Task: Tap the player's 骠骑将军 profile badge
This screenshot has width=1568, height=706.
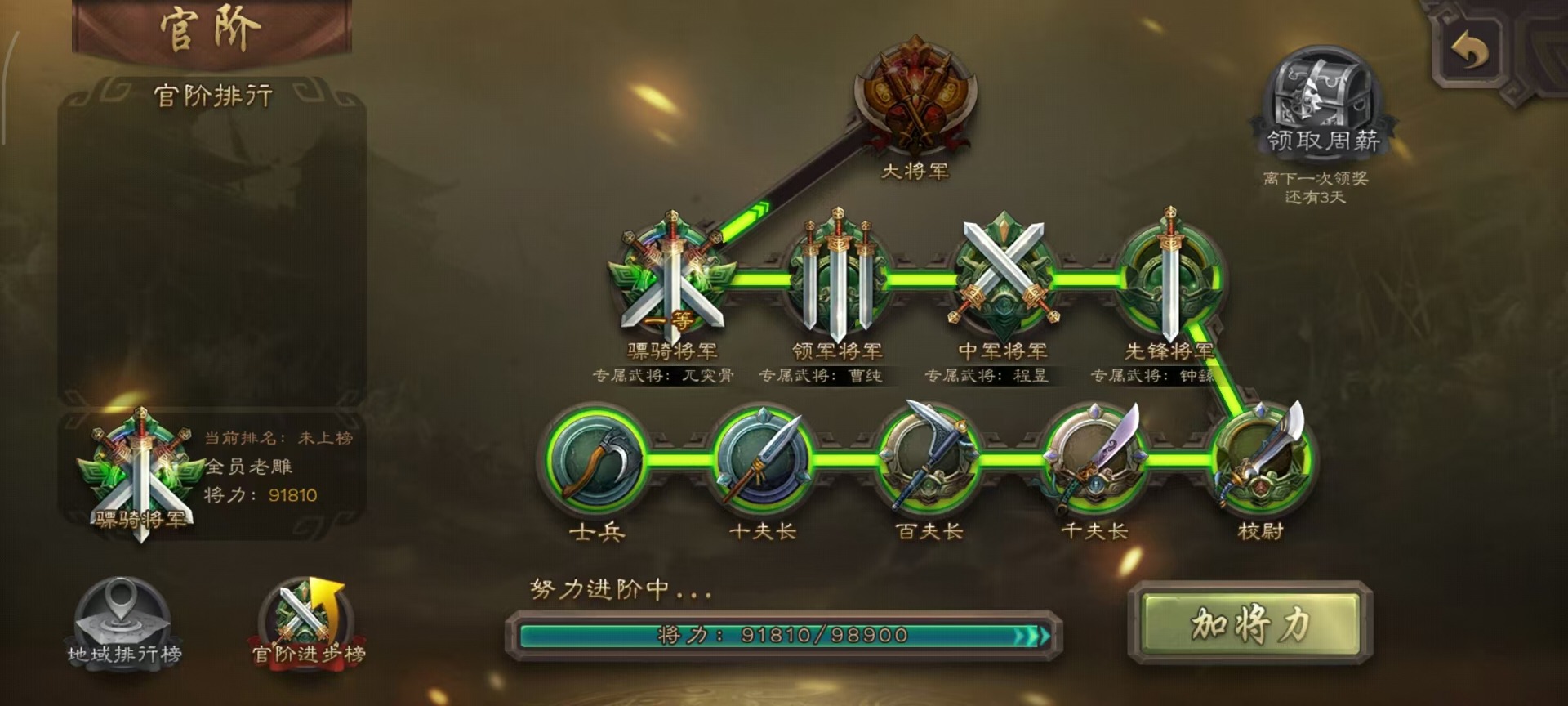Action: click(x=140, y=474)
